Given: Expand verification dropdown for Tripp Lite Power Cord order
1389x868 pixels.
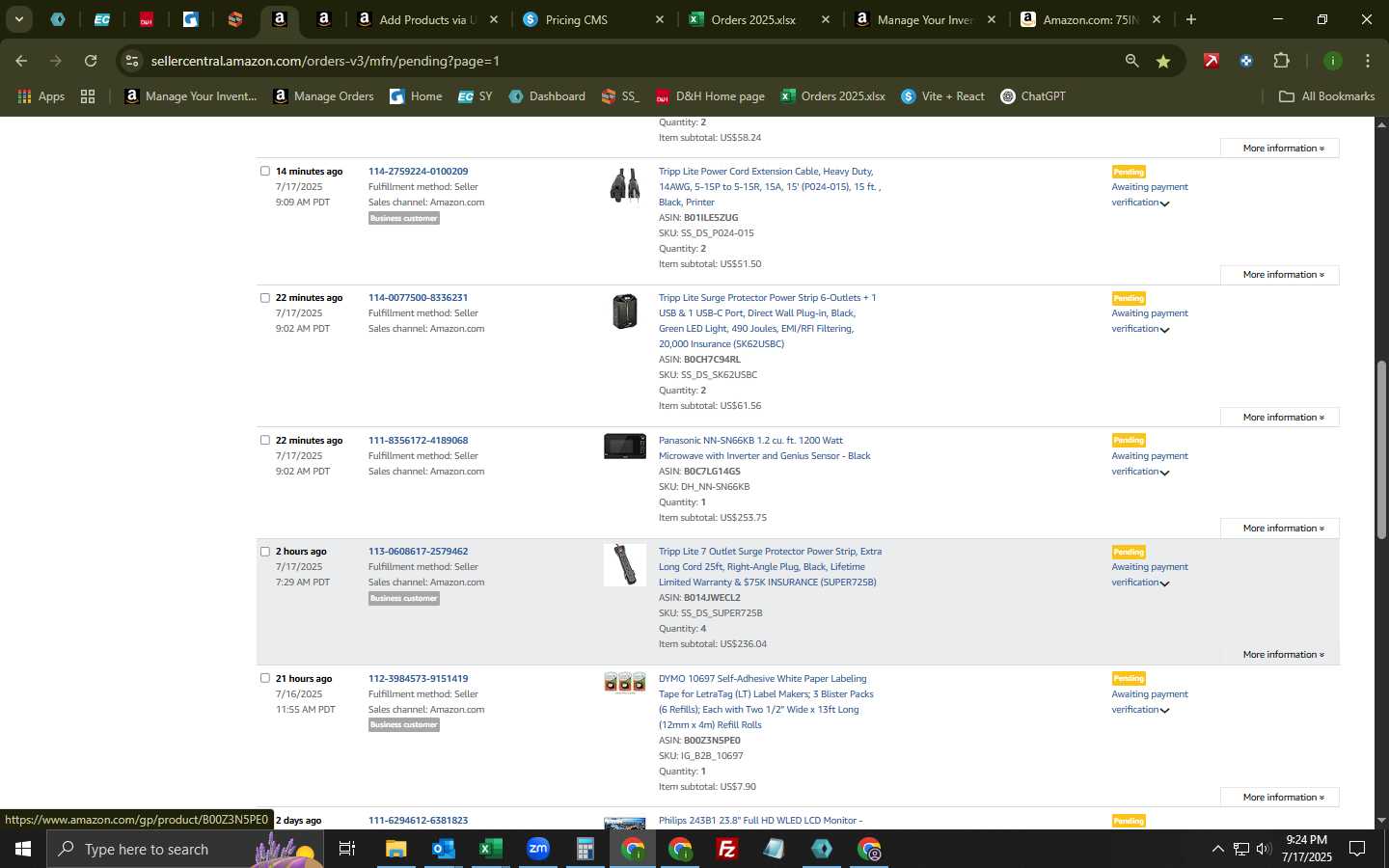Looking at the screenshot, I should [1164, 203].
